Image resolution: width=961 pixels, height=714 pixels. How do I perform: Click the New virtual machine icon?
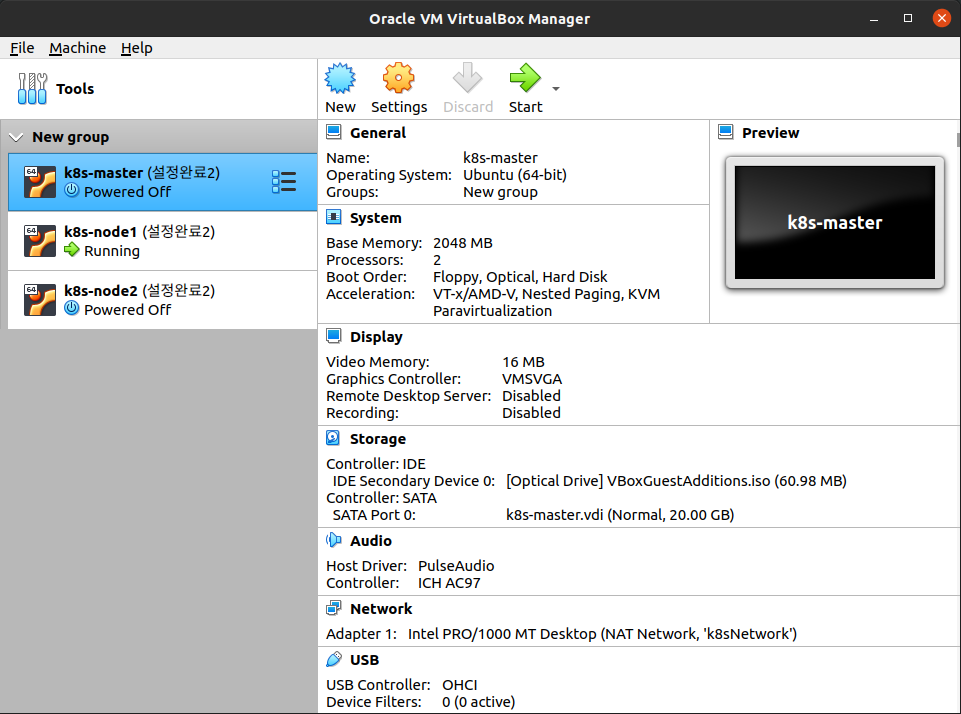pyautogui.click(x=340, y=78)
